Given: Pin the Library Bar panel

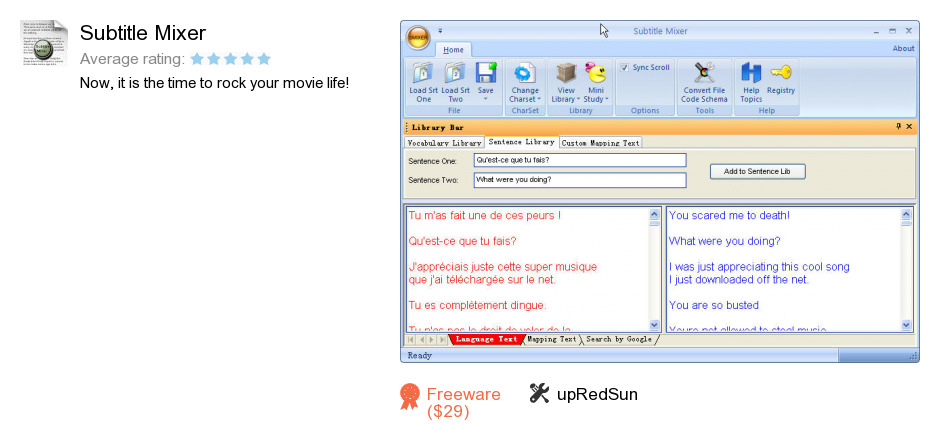Looking at the screenshot, I should (x=898, y=126).
